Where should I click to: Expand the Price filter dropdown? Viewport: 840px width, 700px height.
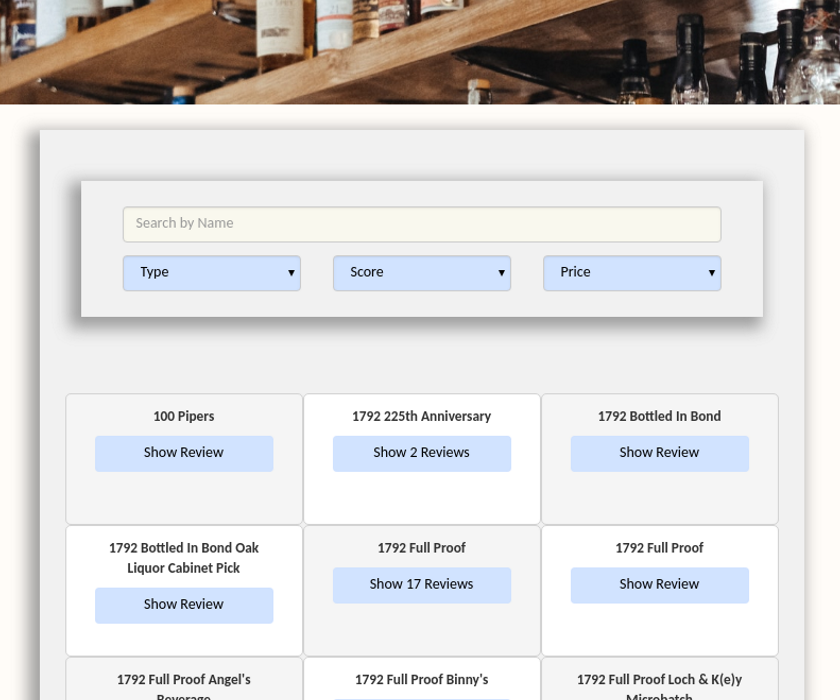(x=631, y=273)
